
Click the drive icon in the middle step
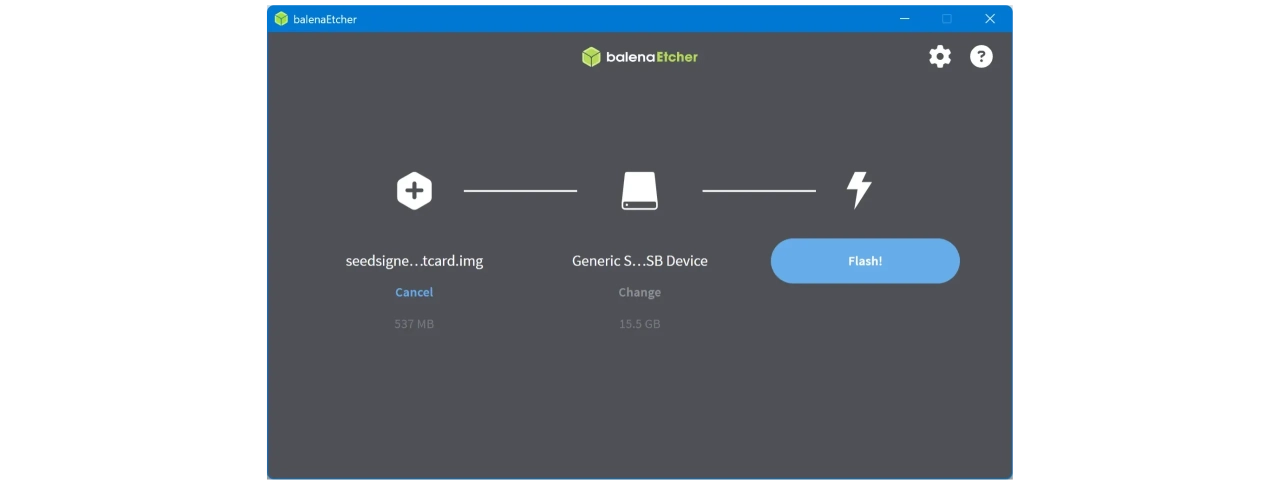[x=639, y=190]
